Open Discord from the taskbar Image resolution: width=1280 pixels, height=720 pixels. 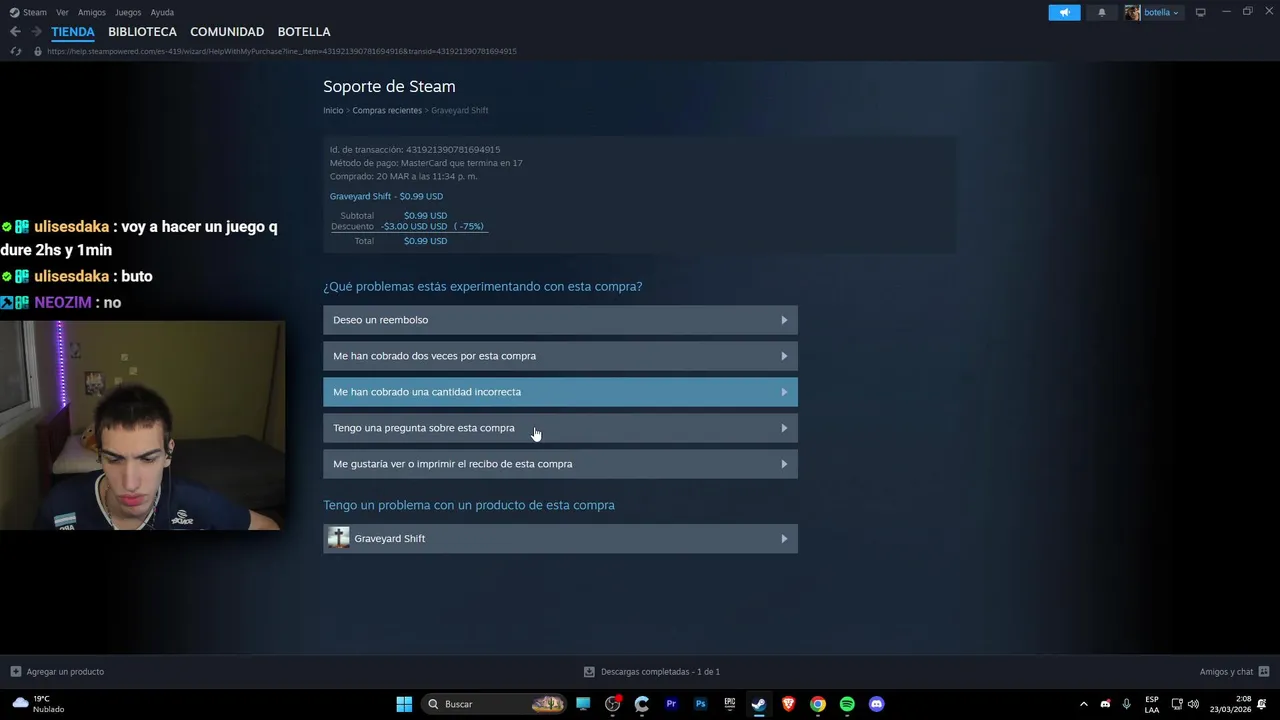877,704
